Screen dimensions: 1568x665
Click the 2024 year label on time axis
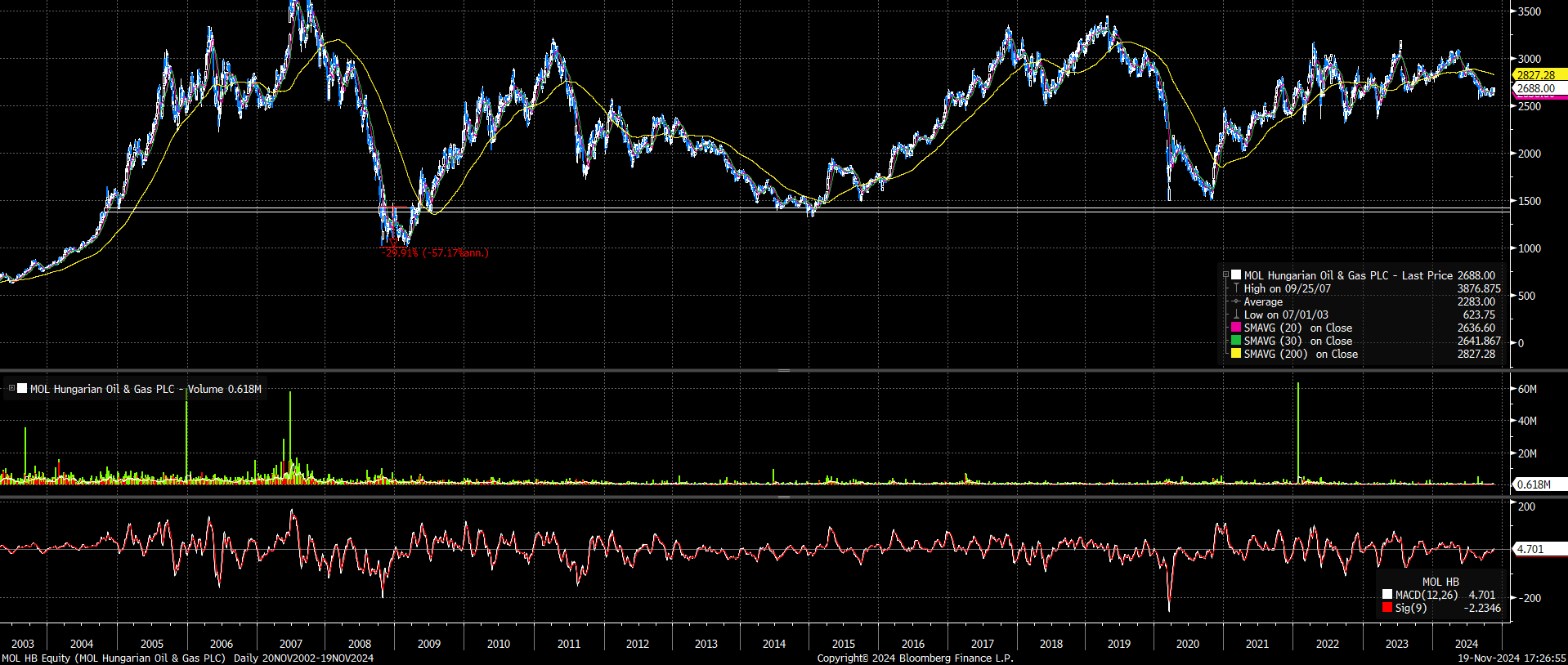click(1467, 644)
